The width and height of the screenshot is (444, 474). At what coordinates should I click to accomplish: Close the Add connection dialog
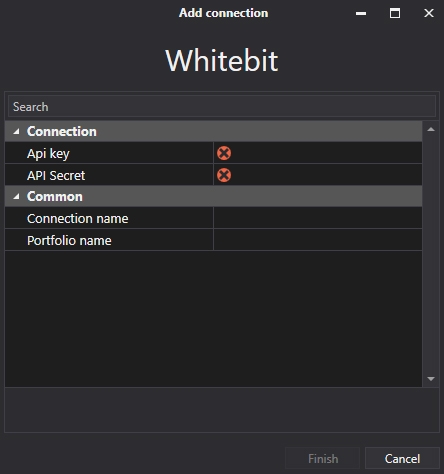click(x=429, y=13)
